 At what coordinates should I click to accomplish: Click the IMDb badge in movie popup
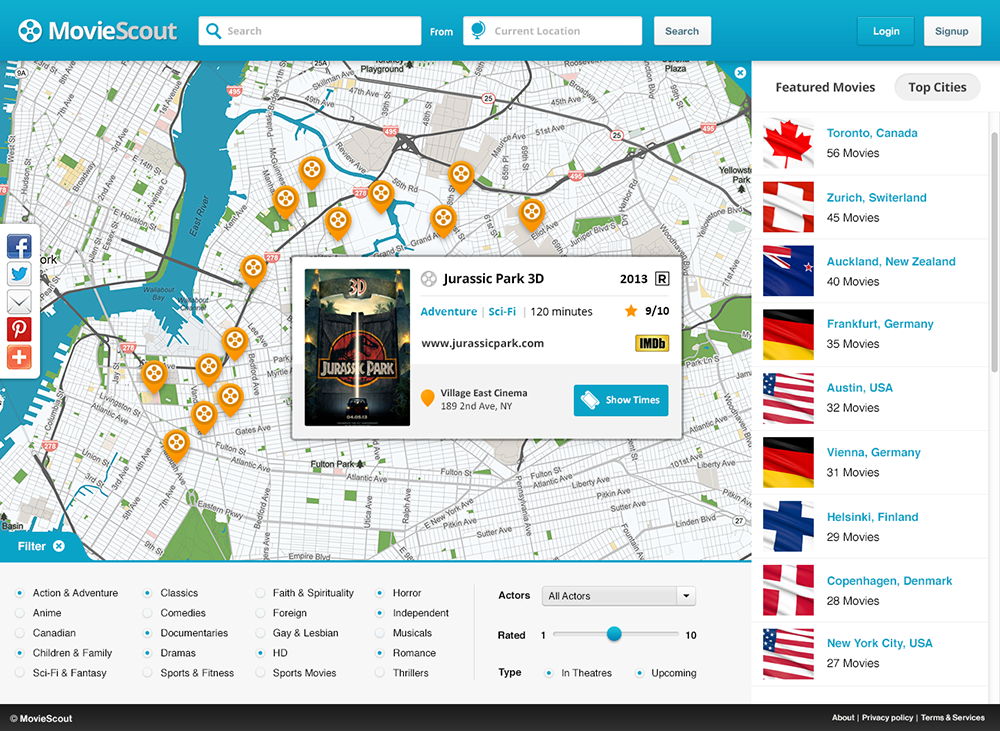(652, 343)
